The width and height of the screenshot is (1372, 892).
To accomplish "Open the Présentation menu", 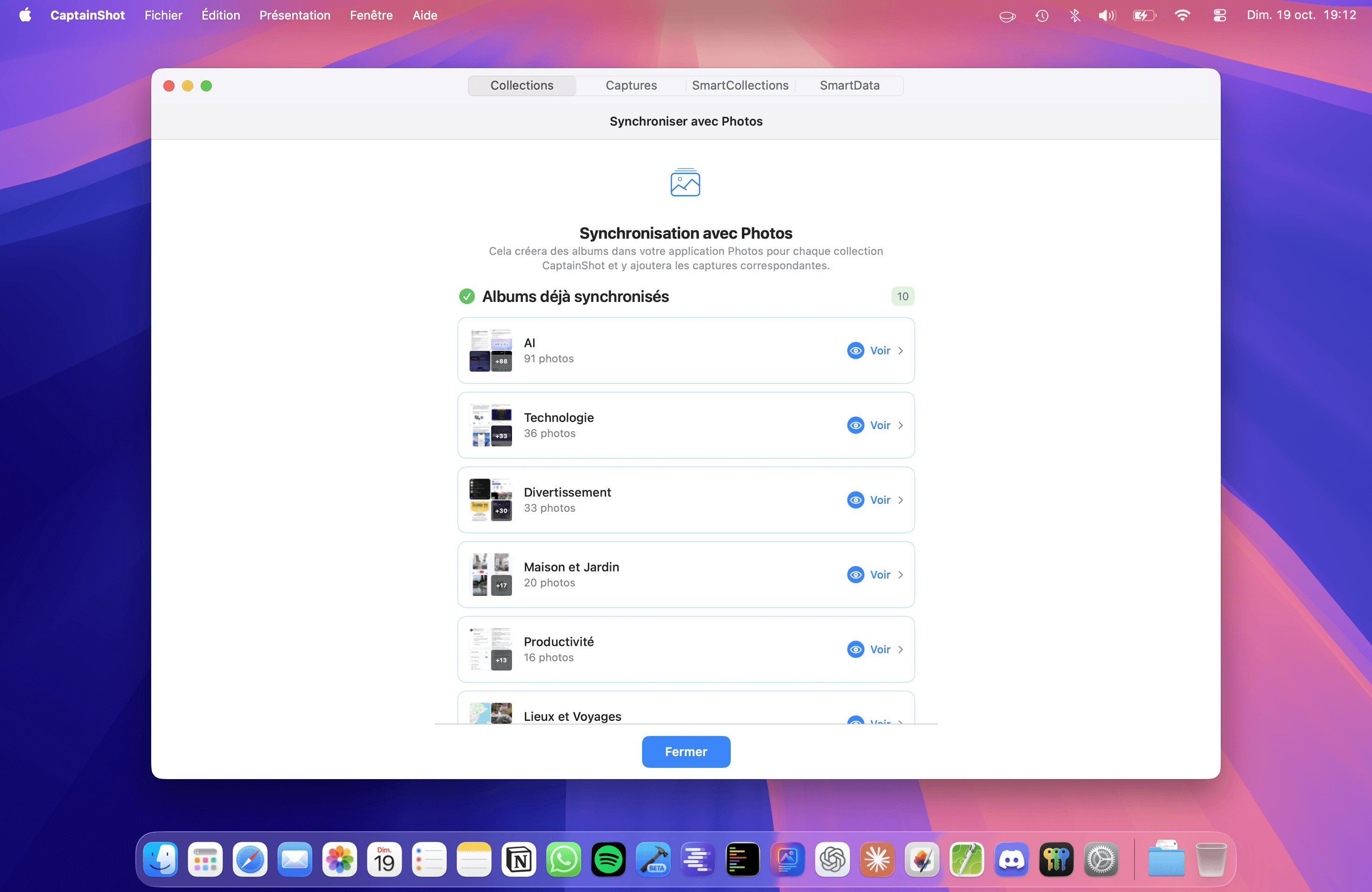I will [x=294, y=15].
